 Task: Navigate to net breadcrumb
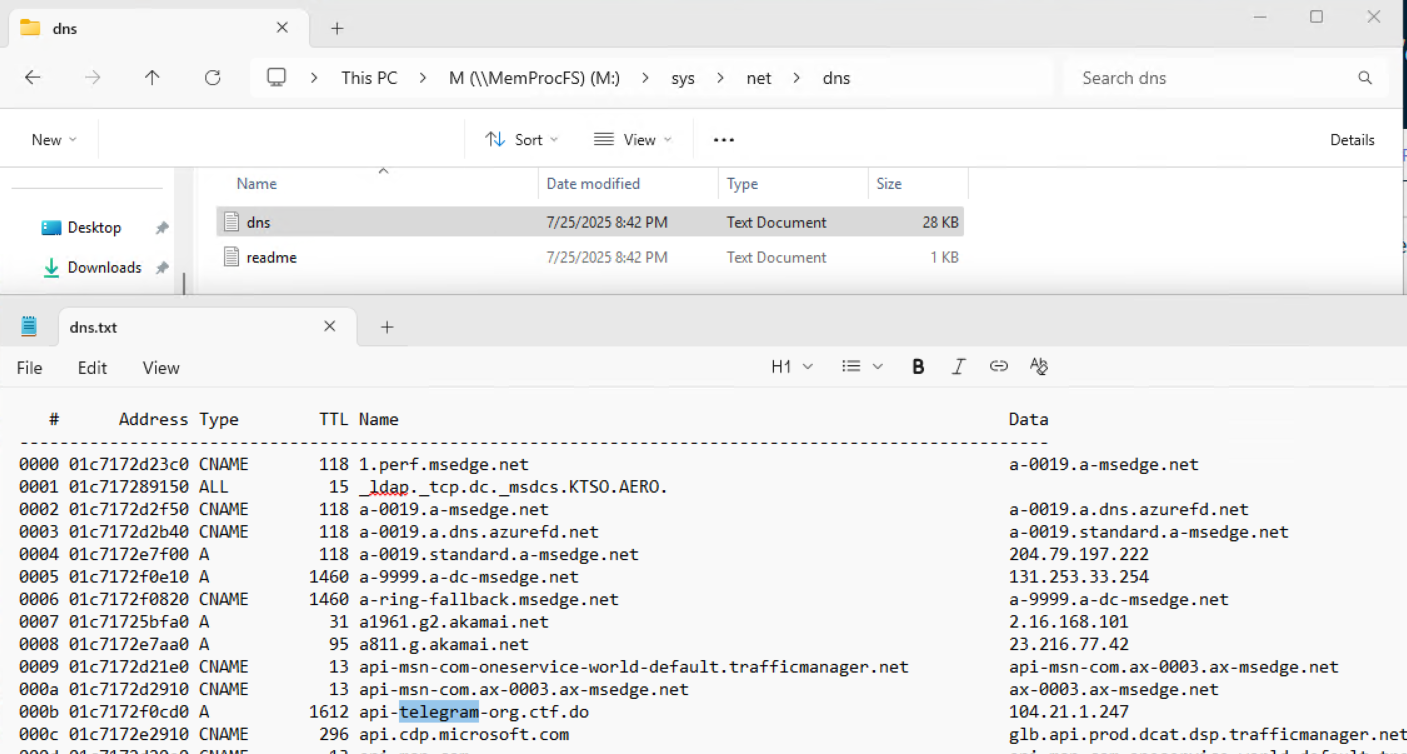click(759, 78)
